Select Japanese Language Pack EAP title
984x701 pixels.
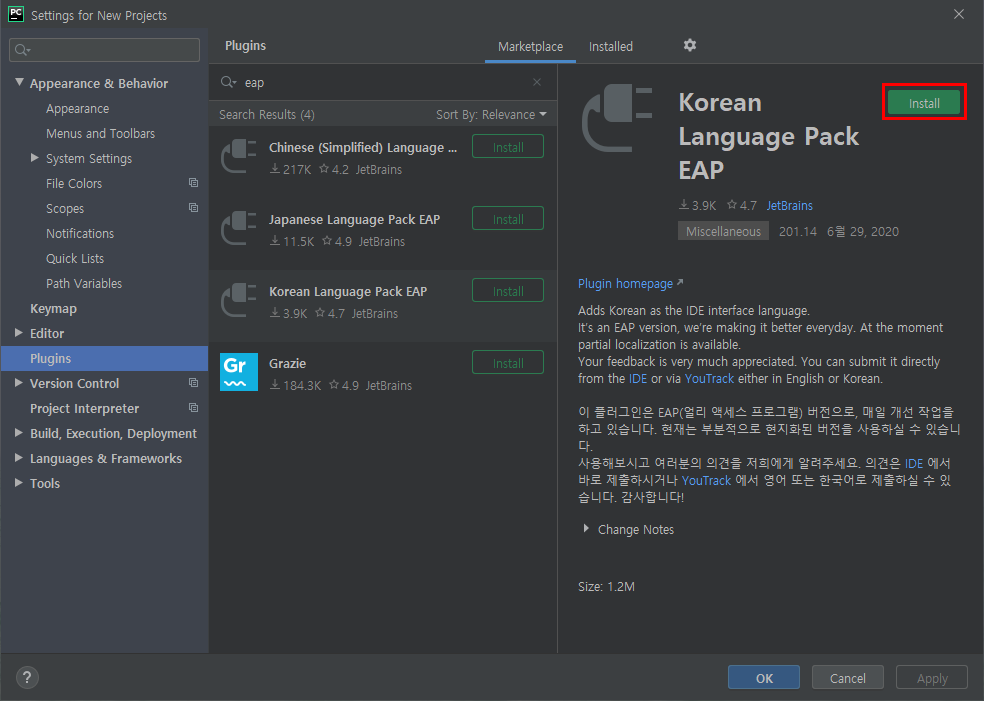[x=355, y=220]
